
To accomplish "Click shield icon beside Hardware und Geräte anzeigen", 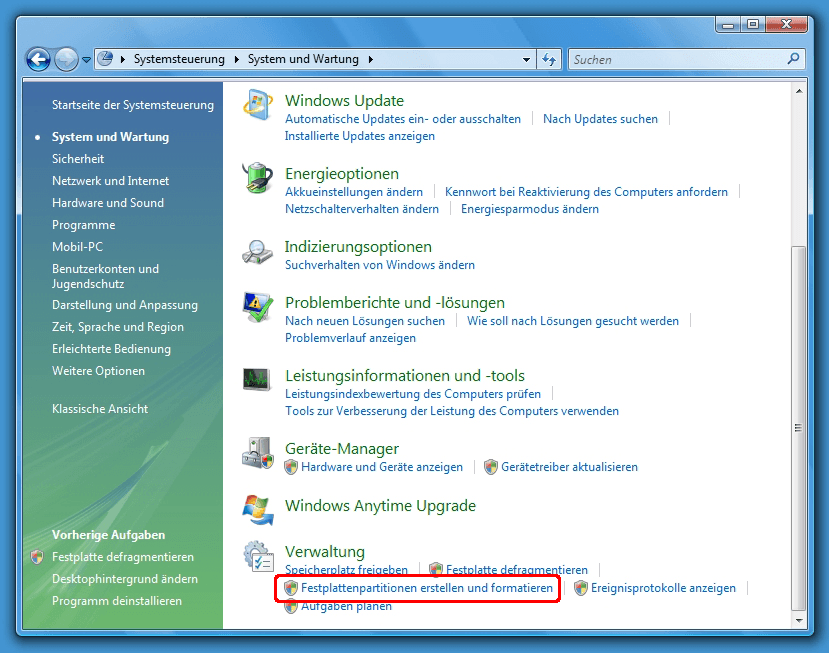I will click(291, 467).
